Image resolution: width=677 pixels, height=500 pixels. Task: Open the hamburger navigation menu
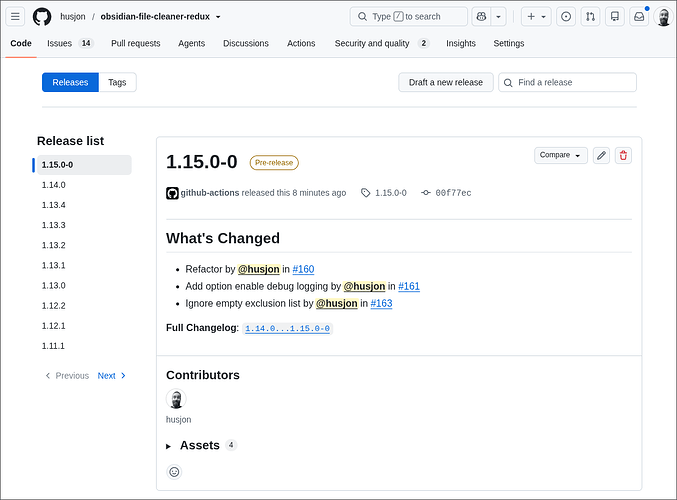coord(15,17)
